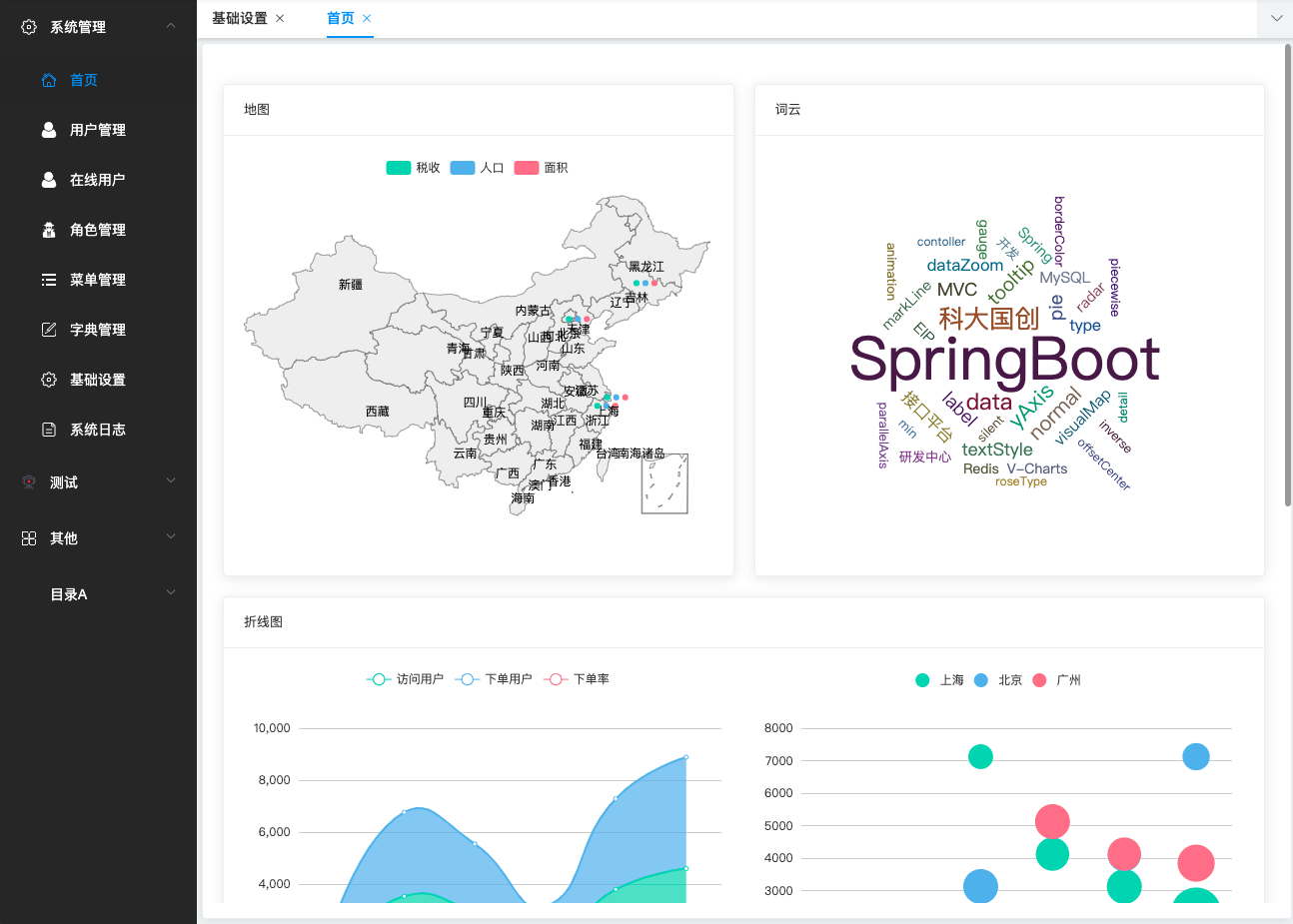Click the 折线图 card title
Screen dimensions: 1293x924
(264, 621)
